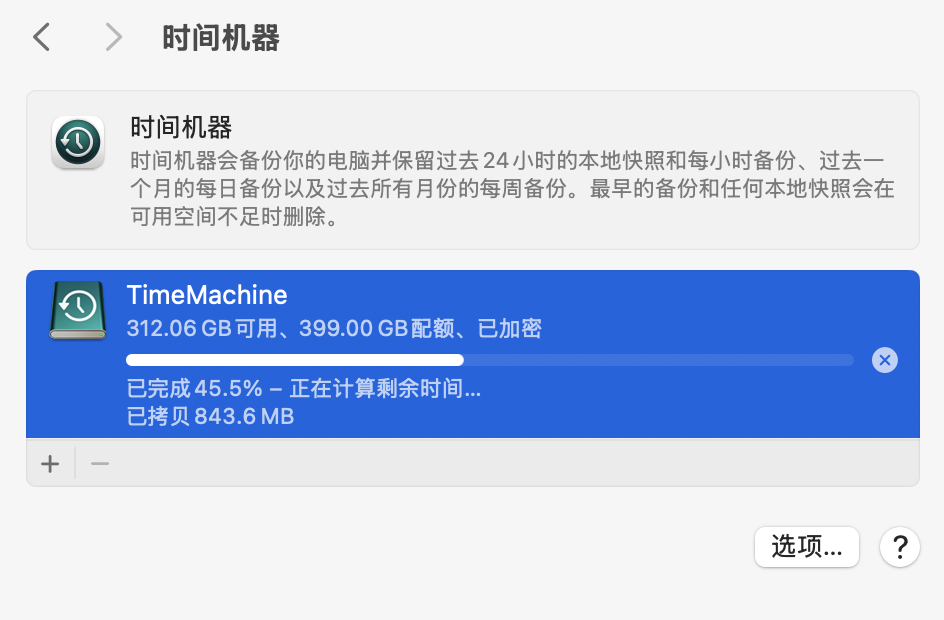
Task: Open help via the question mark icon
Action: [899, 547]
